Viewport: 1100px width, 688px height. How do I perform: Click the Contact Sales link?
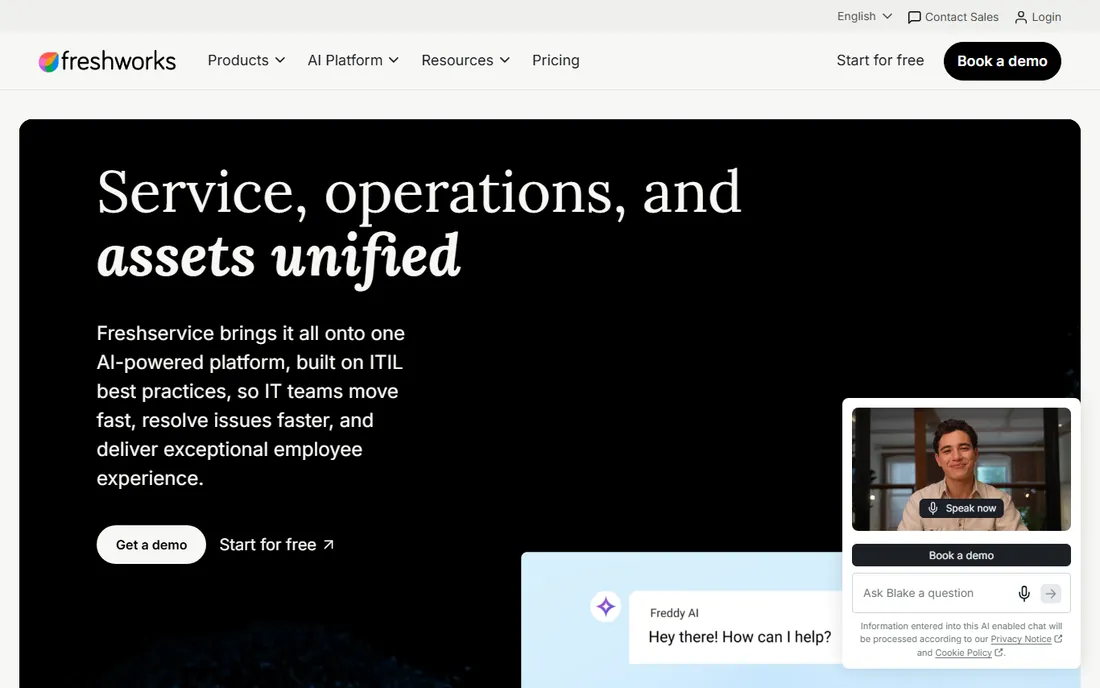(953, 17)
